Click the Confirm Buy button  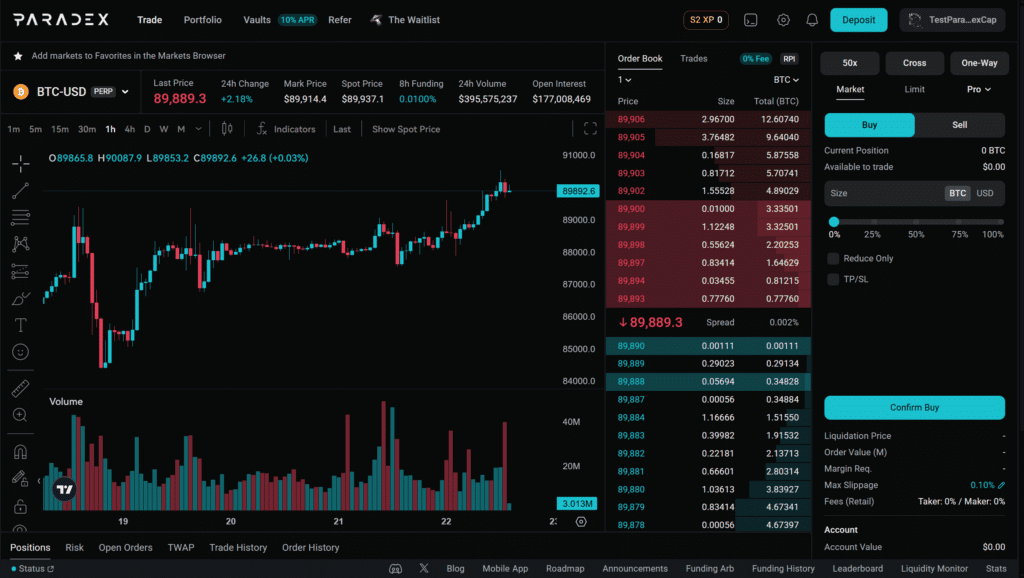914,408
